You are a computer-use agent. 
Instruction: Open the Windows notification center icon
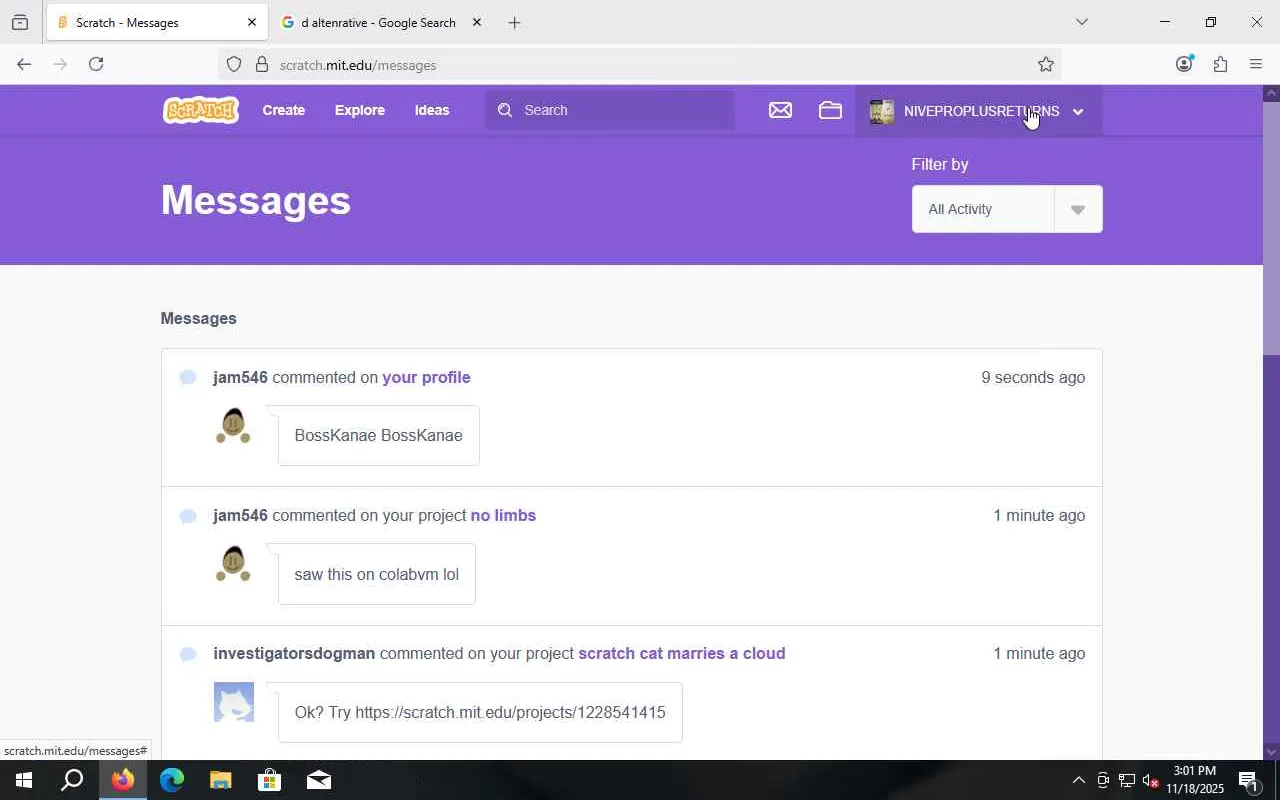[1248, 780]
